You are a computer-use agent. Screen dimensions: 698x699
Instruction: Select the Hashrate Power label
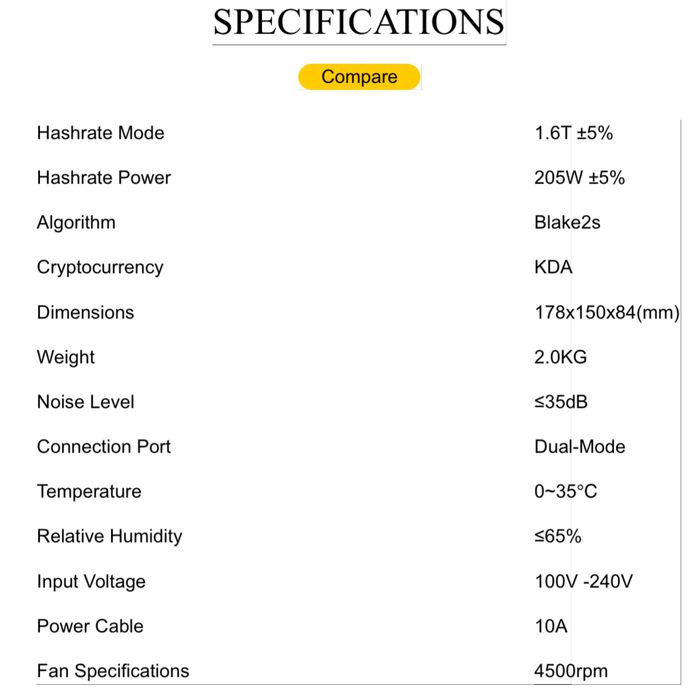click(x=103, y=178)
